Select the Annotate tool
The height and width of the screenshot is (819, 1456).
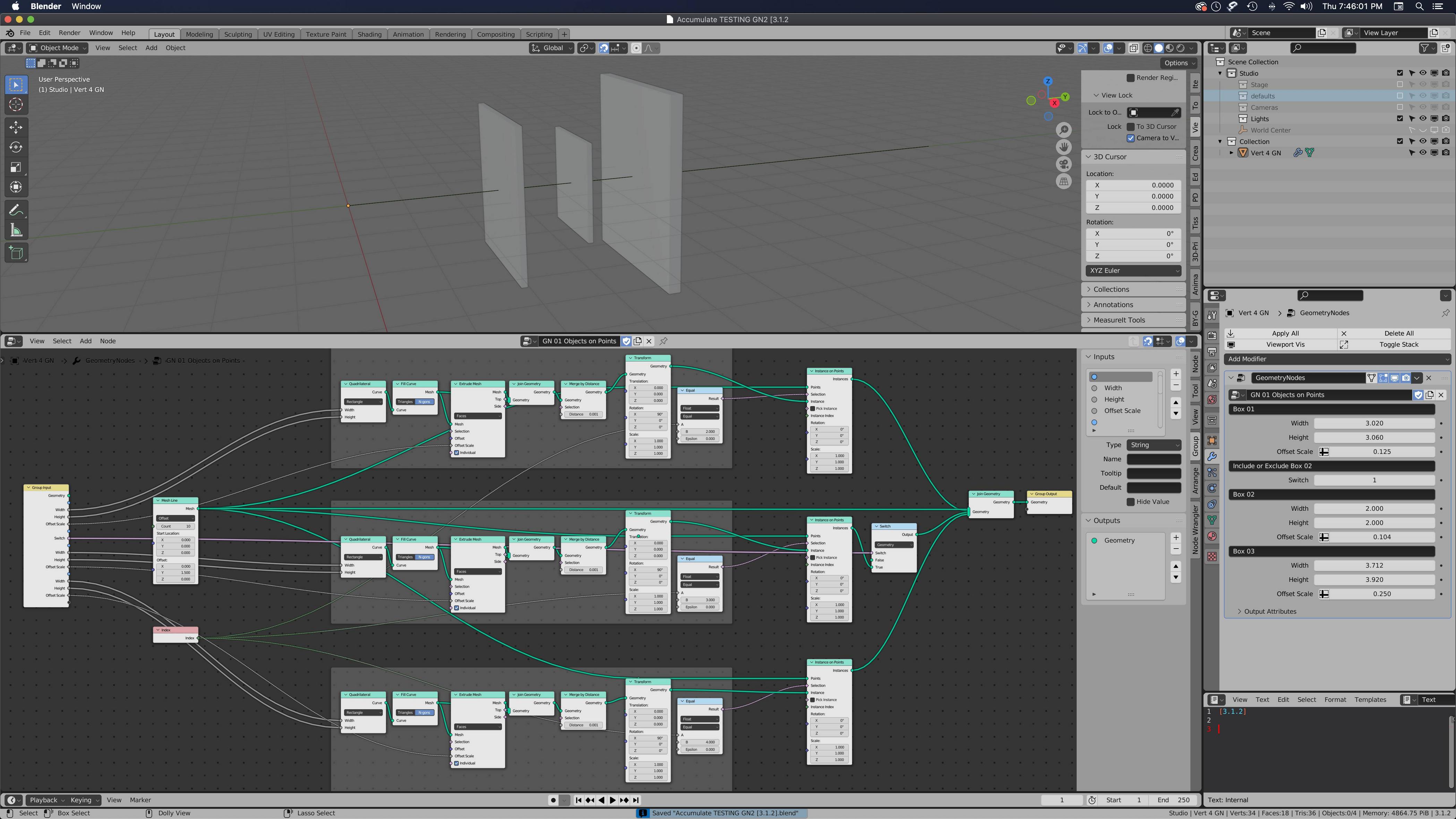[16, 210]
